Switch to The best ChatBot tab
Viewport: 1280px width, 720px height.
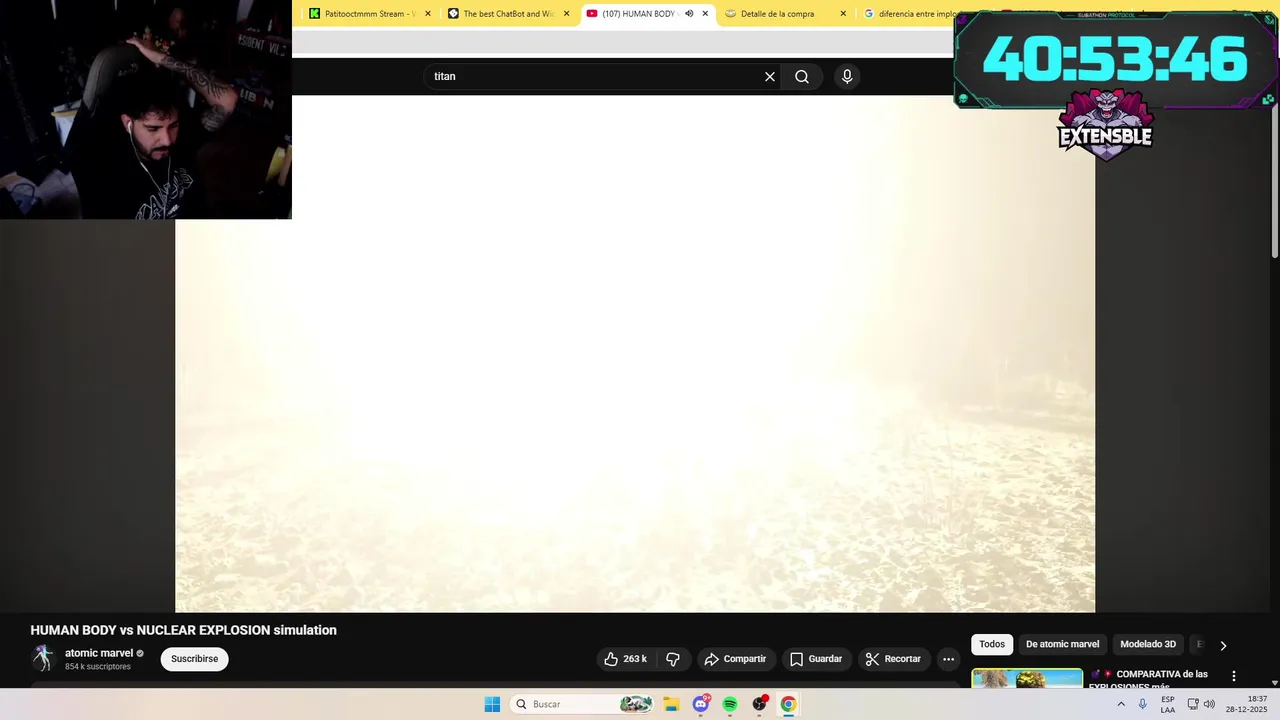pos(508,14)
